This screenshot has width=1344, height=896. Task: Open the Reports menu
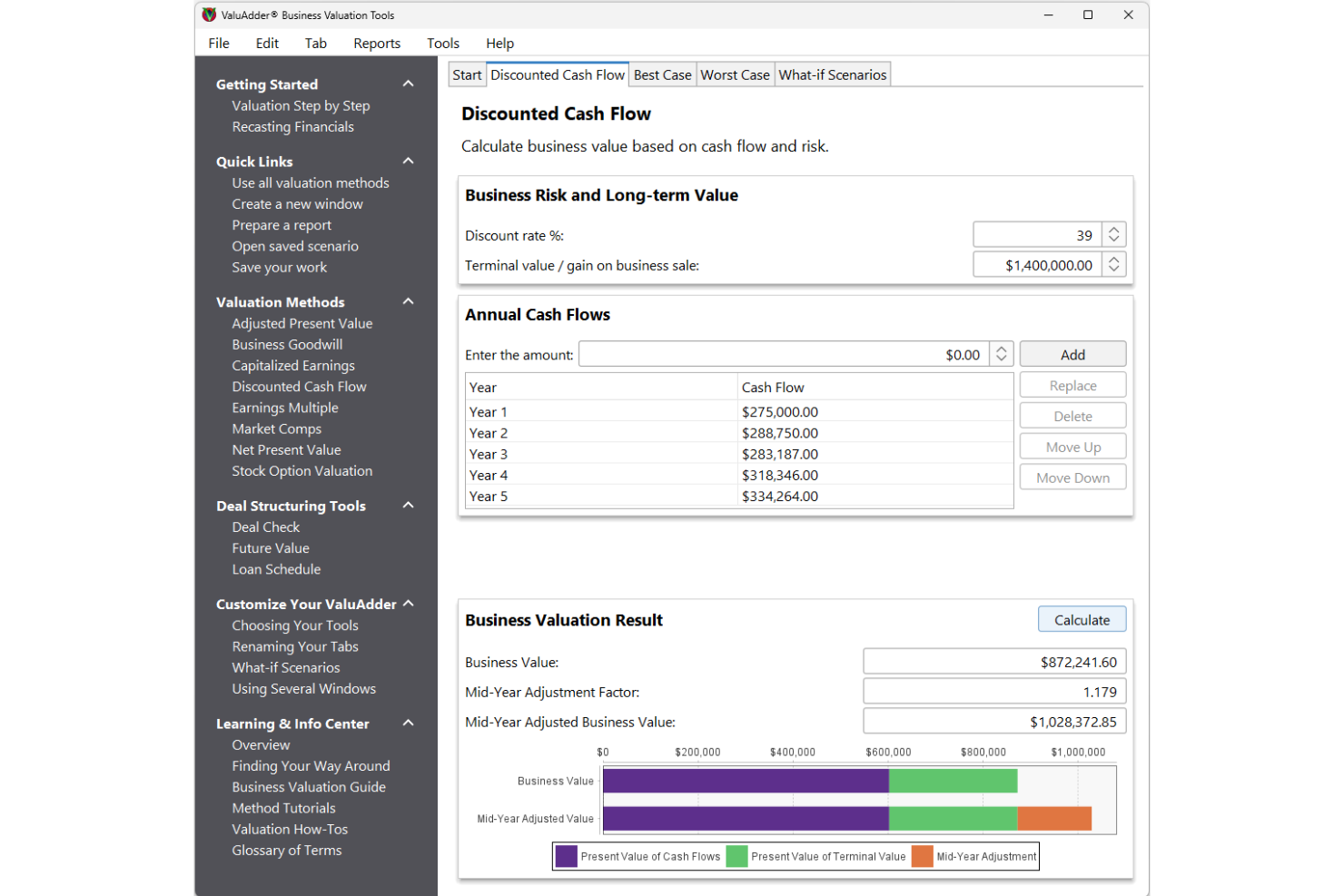377,43
